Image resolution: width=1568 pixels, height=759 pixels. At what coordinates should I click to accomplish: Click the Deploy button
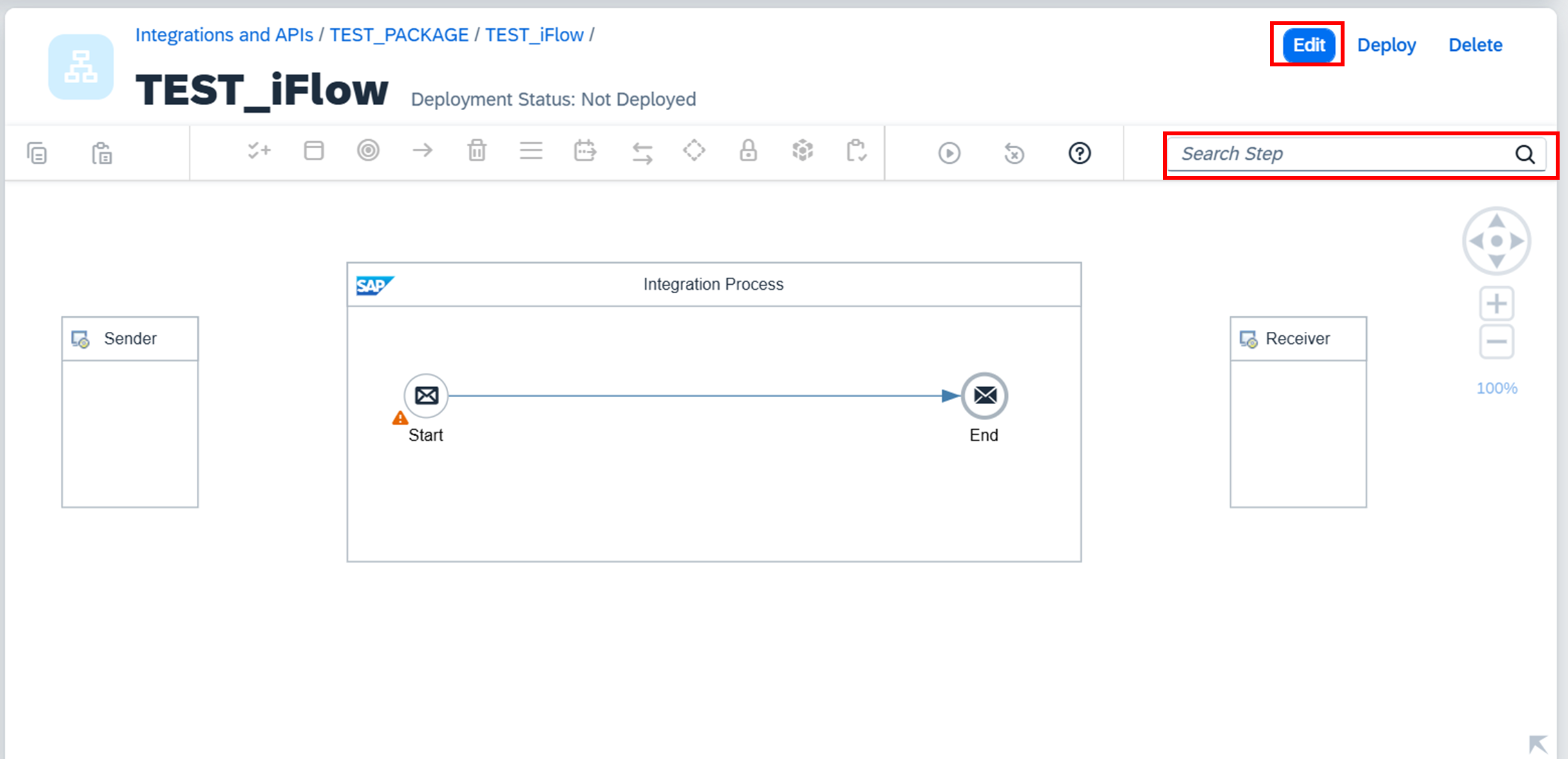click(1386, 45)
